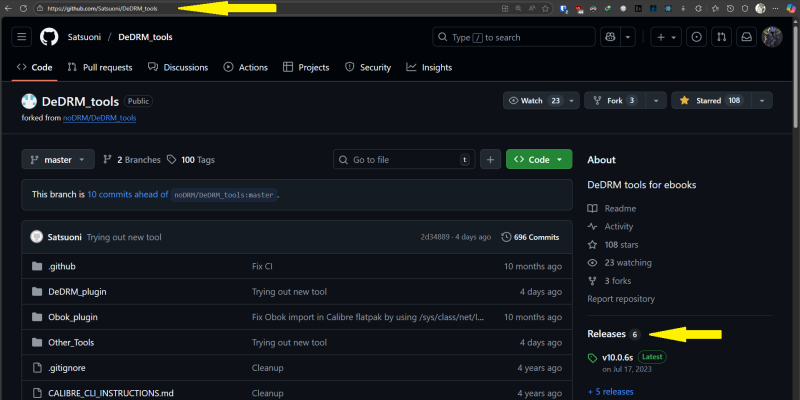The height and width of the screenshot is (400, 800).
Task: Open the noDRM/DeDRM_tools fork source link
Action: [x=98, y=118]
